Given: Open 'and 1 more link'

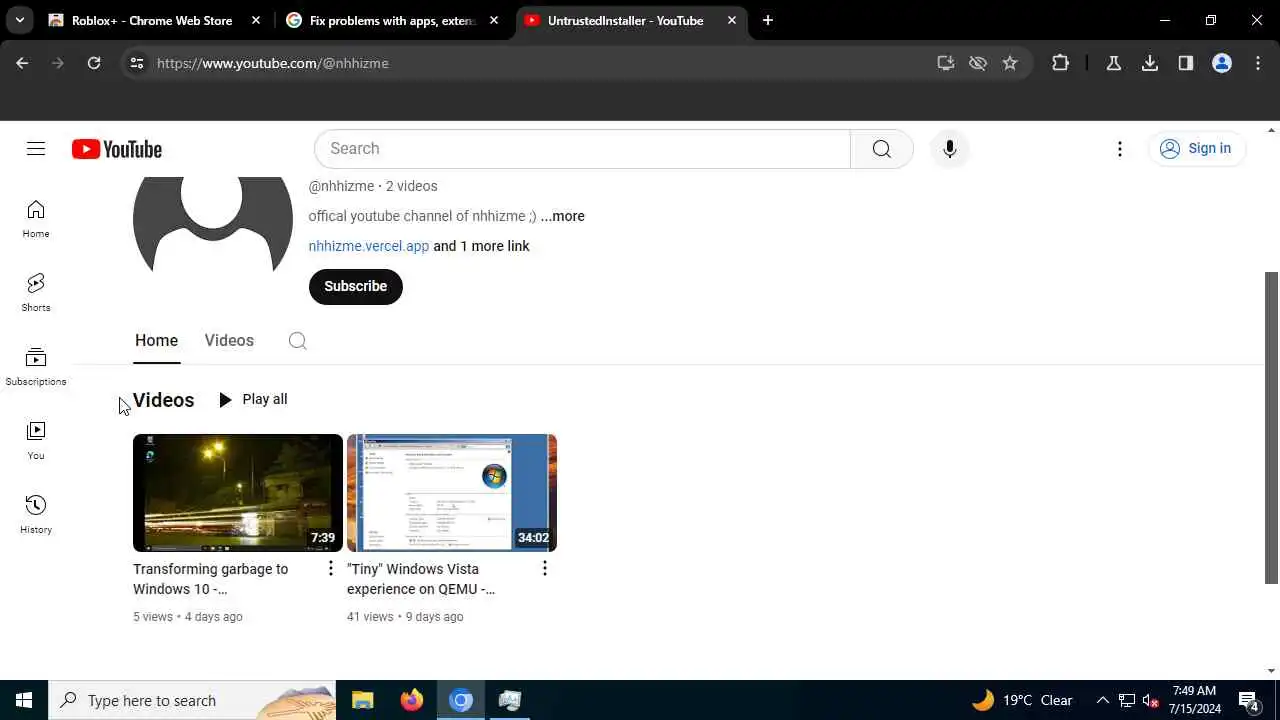Looking at the screenshot, I should [481, 246].
